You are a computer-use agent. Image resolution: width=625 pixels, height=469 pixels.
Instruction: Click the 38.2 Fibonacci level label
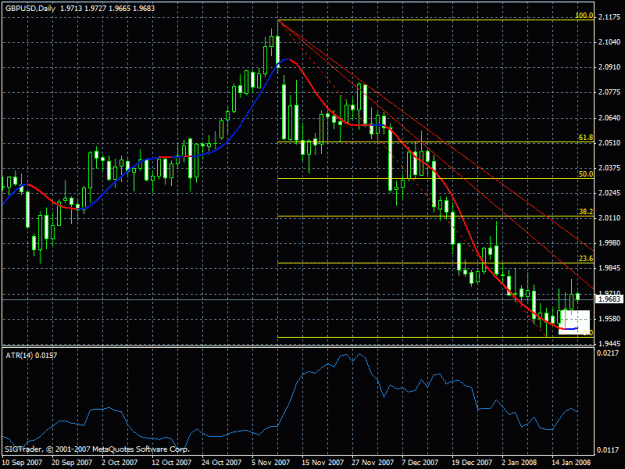point(586,212)
